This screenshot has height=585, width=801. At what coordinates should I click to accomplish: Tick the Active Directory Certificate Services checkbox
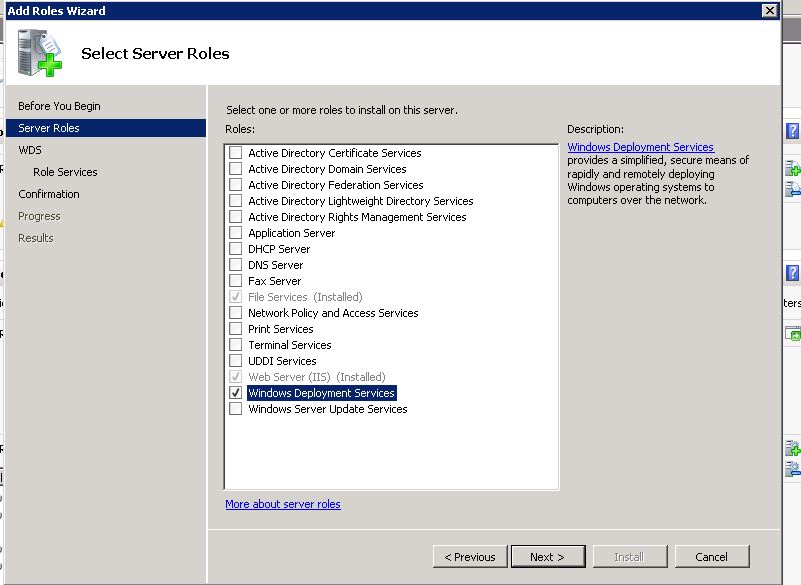pyautogui.click(x=235, y=153)
